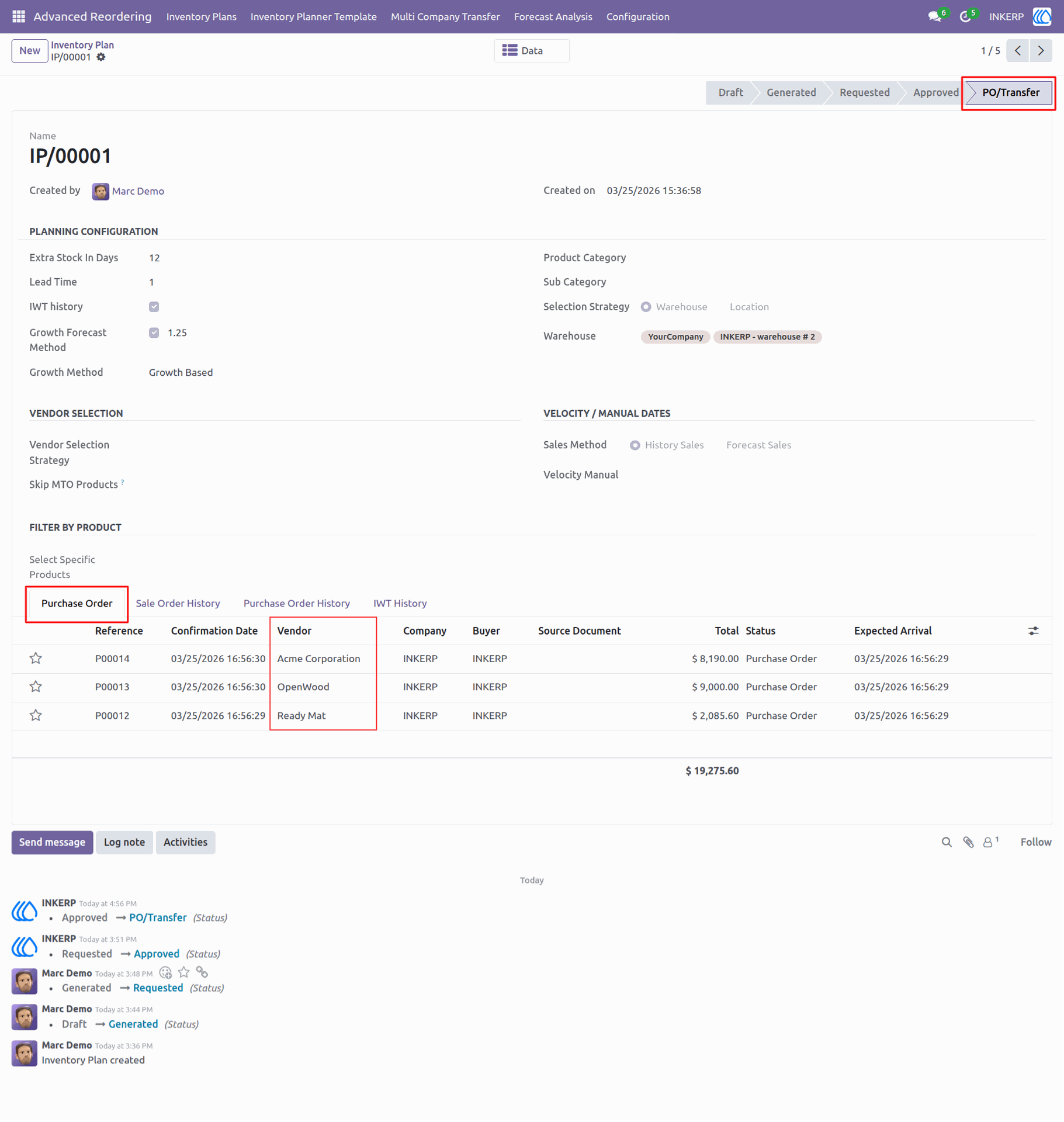Search messages with the chatter magnifier icon
This screenshot has width=1064, height=1122.
click(x=947, y=842)
